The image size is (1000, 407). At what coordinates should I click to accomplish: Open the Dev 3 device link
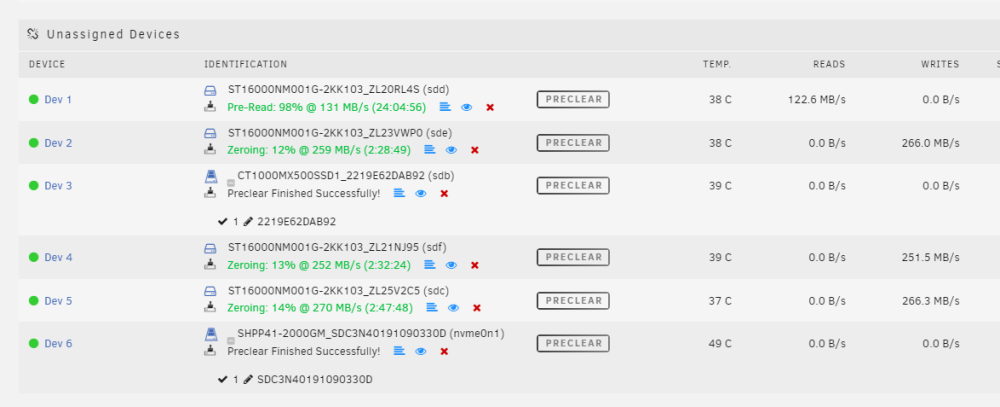click(x=58, y=186)
